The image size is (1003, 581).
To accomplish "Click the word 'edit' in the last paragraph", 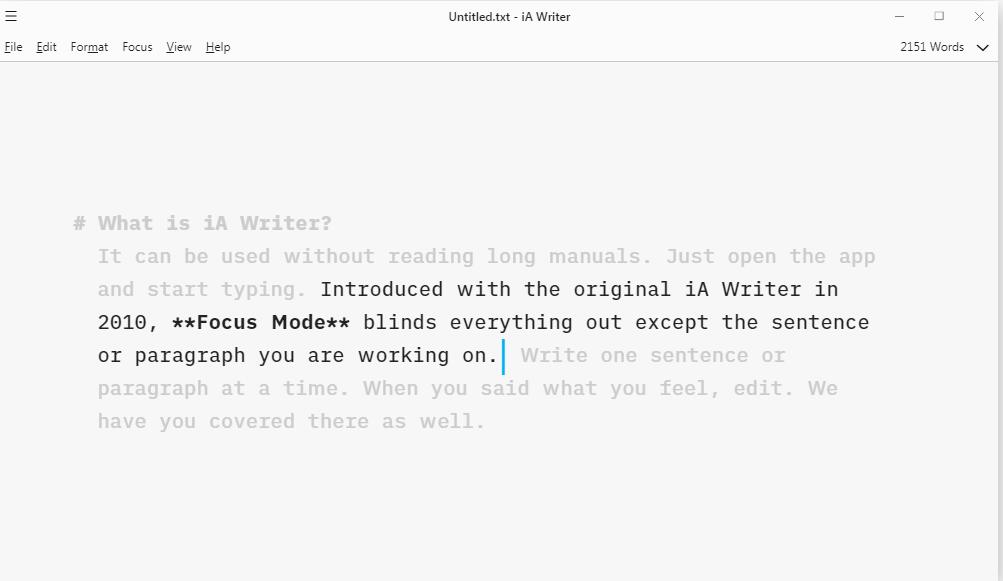I will [757, 388].
